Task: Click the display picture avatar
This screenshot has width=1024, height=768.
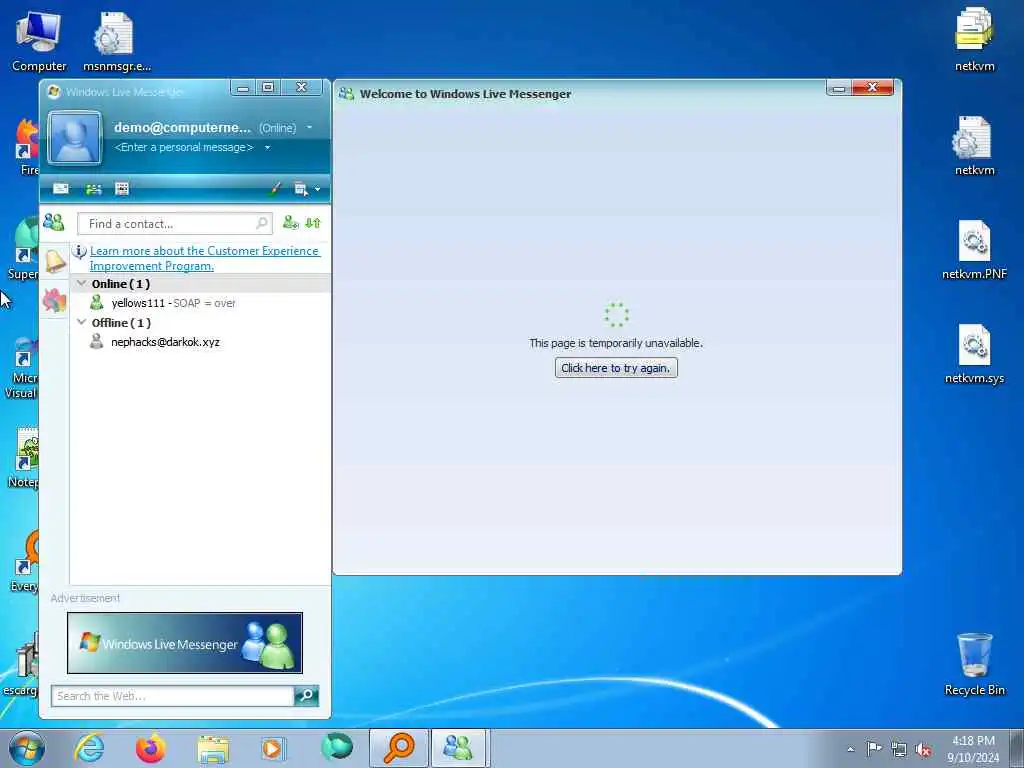Action: [x=74, y=137]
